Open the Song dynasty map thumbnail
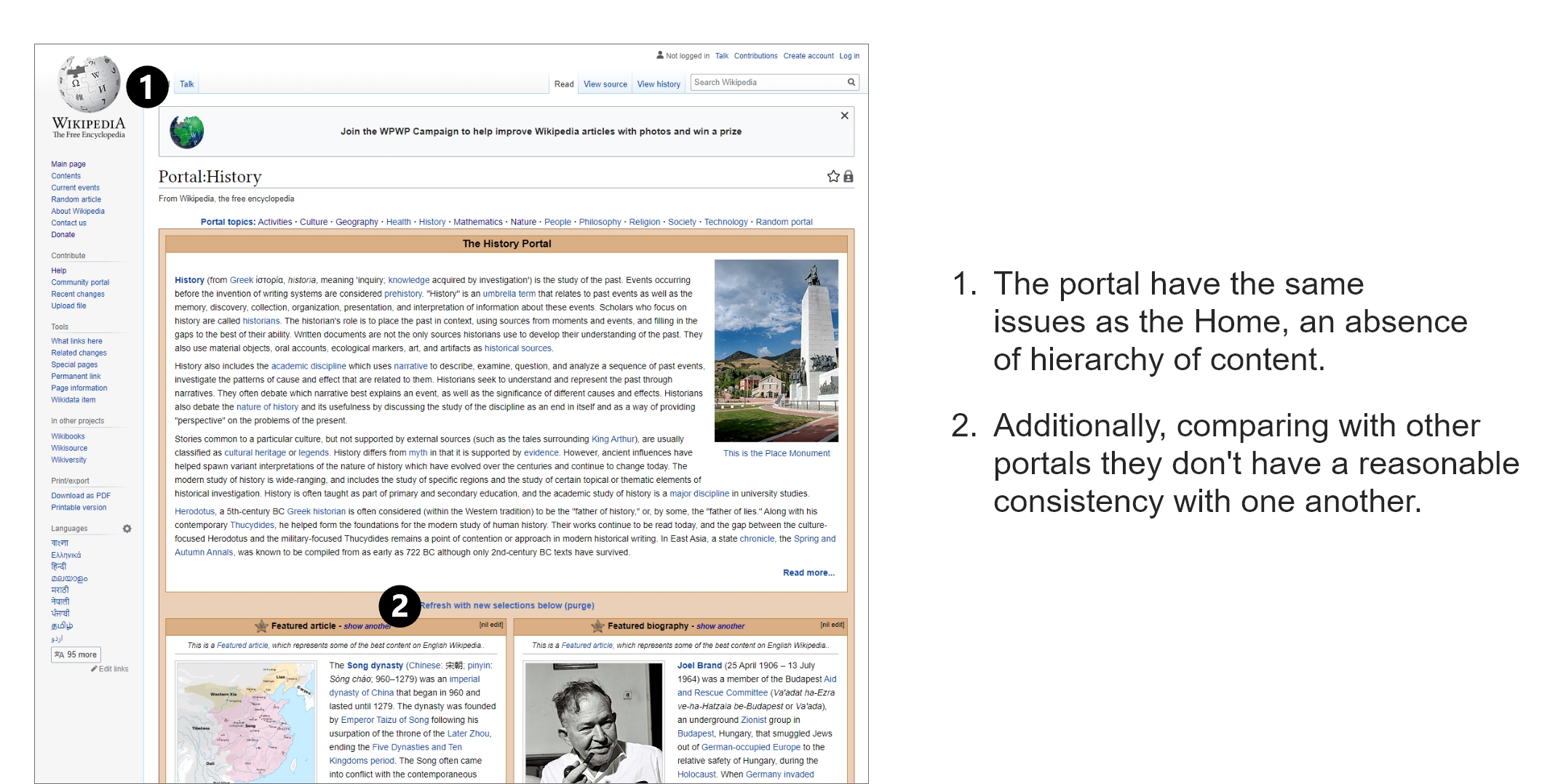 pyautogui.click(x=246, y=720)
